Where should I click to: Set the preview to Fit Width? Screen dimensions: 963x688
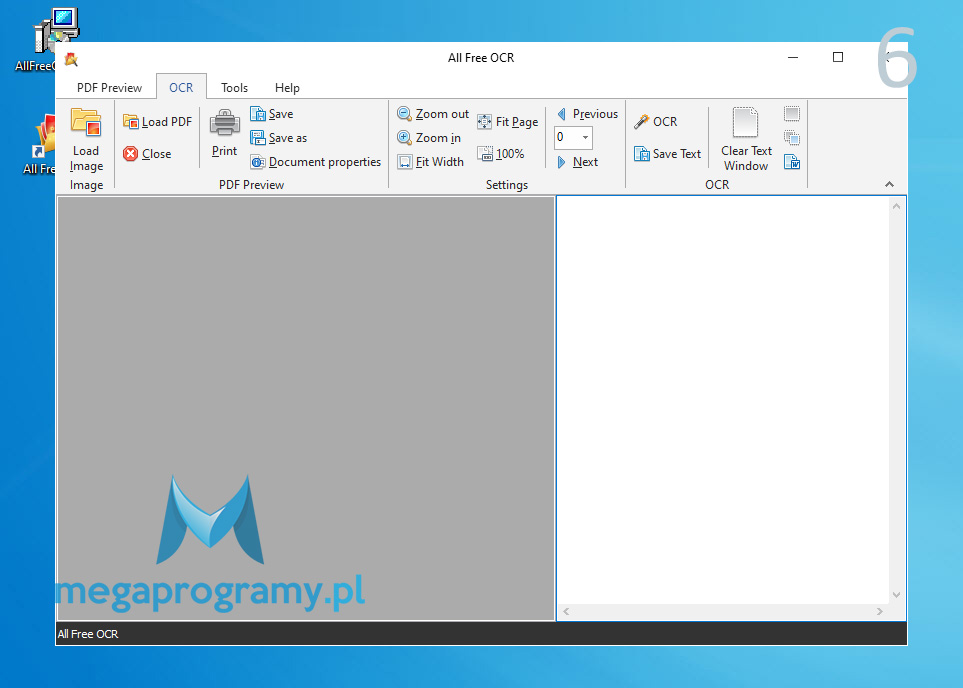click(x=430, y=162)
